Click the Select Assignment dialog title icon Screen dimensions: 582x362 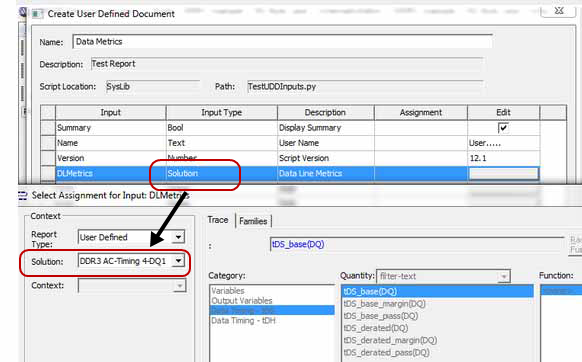click(23, 196)
